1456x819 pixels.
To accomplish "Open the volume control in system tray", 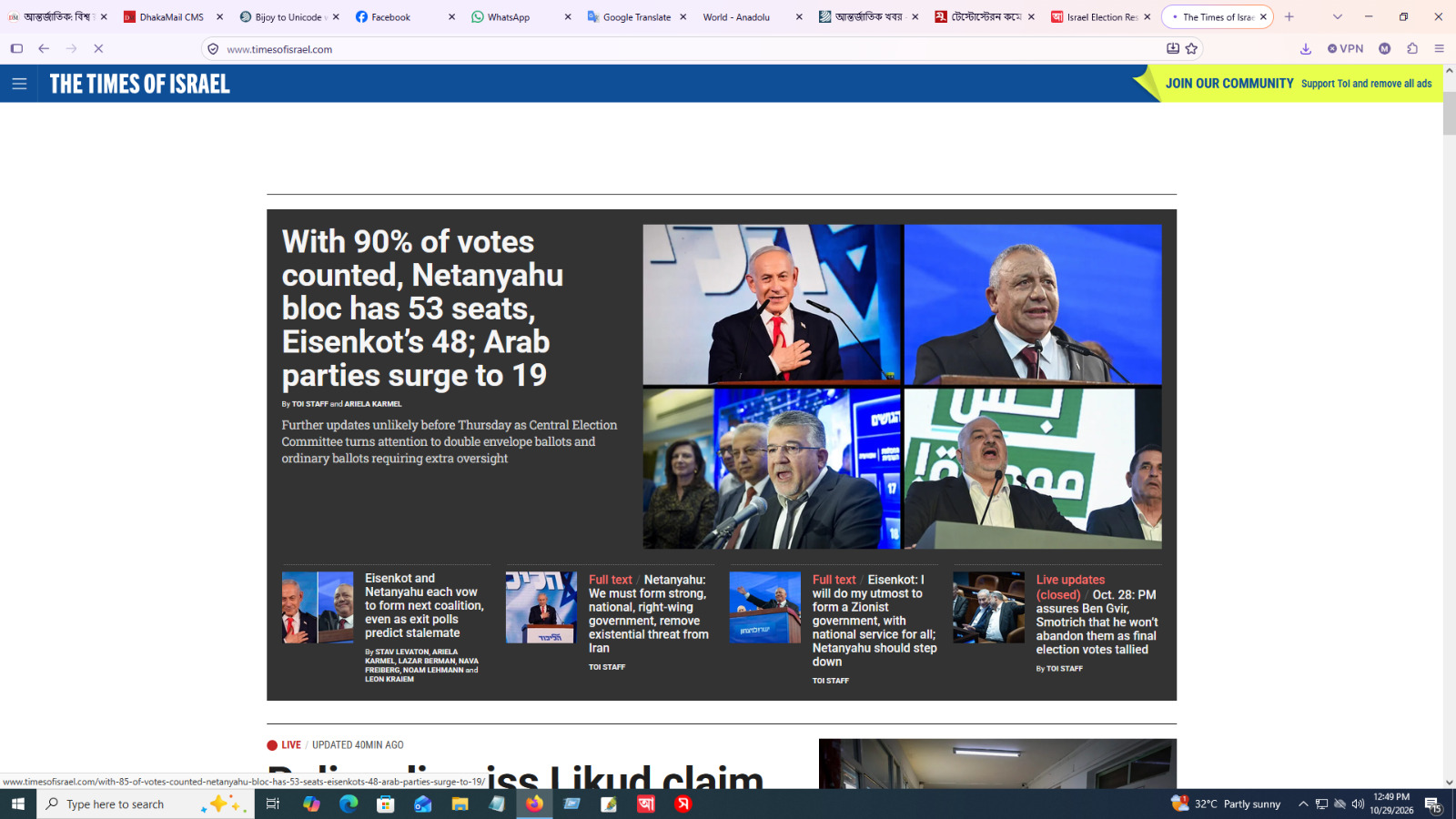I will [1358, 804].
